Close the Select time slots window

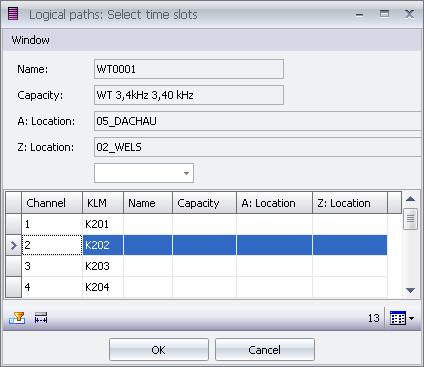(409, 14)
